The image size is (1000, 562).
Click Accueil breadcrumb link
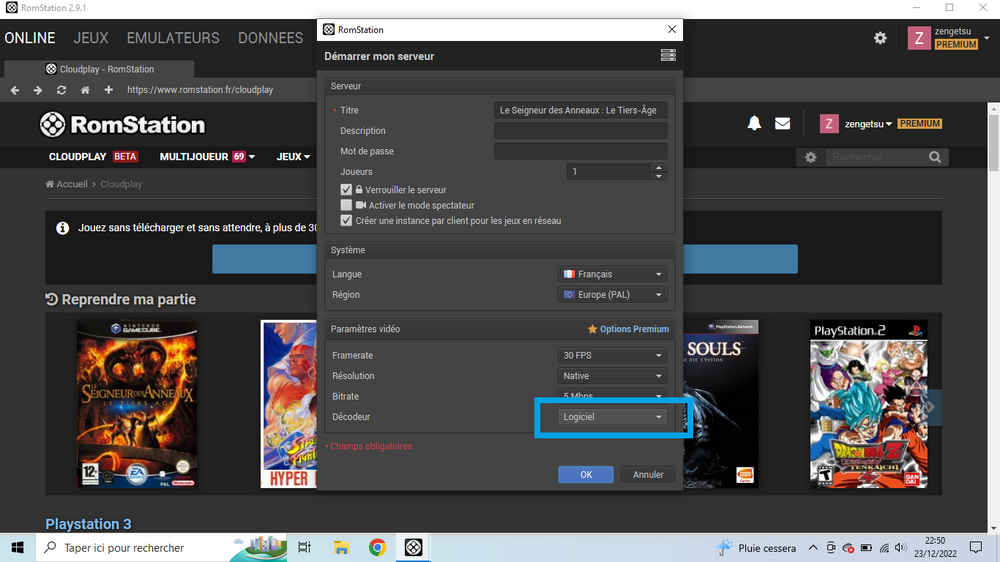point(66,184)
